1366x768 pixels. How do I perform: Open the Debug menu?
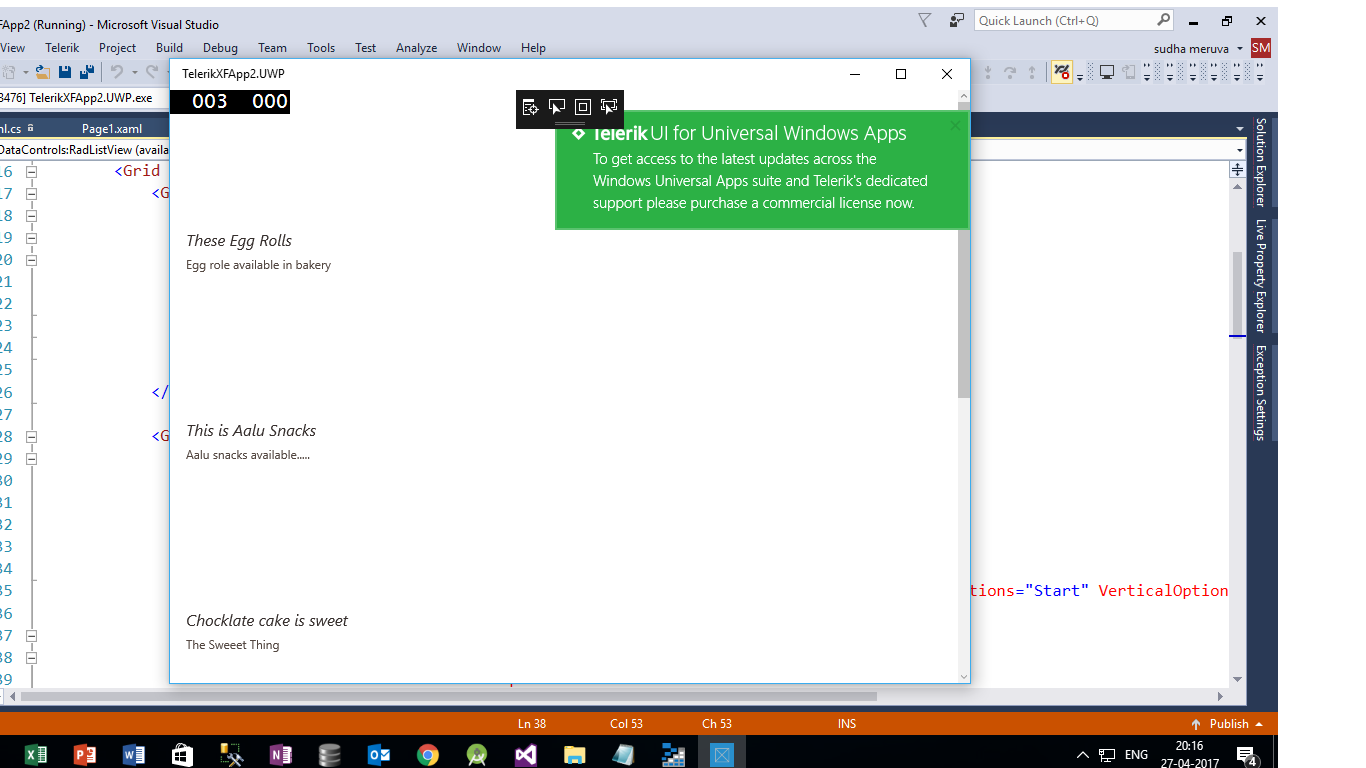coord(220,48)
